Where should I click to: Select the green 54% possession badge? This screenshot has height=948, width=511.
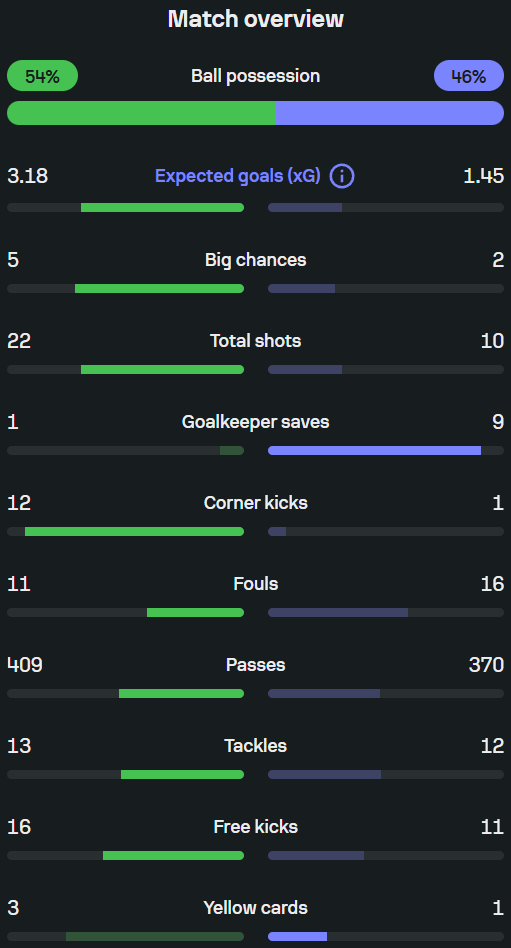[42, 76]
